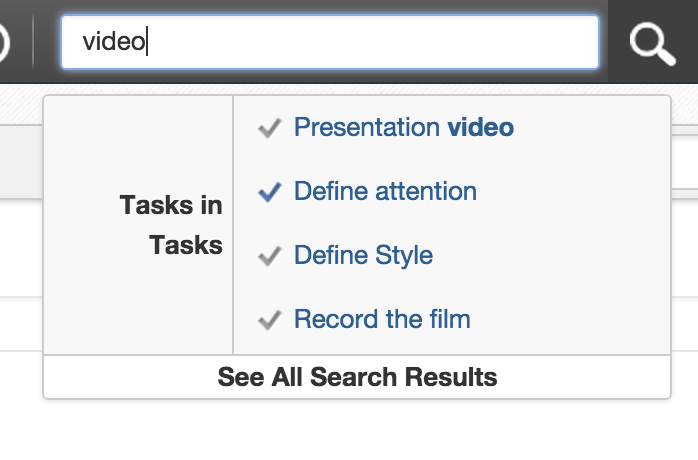Screen dimensions: 698x460
Task: Click the word film in last suggestion
Action: (x=450, y=319)
